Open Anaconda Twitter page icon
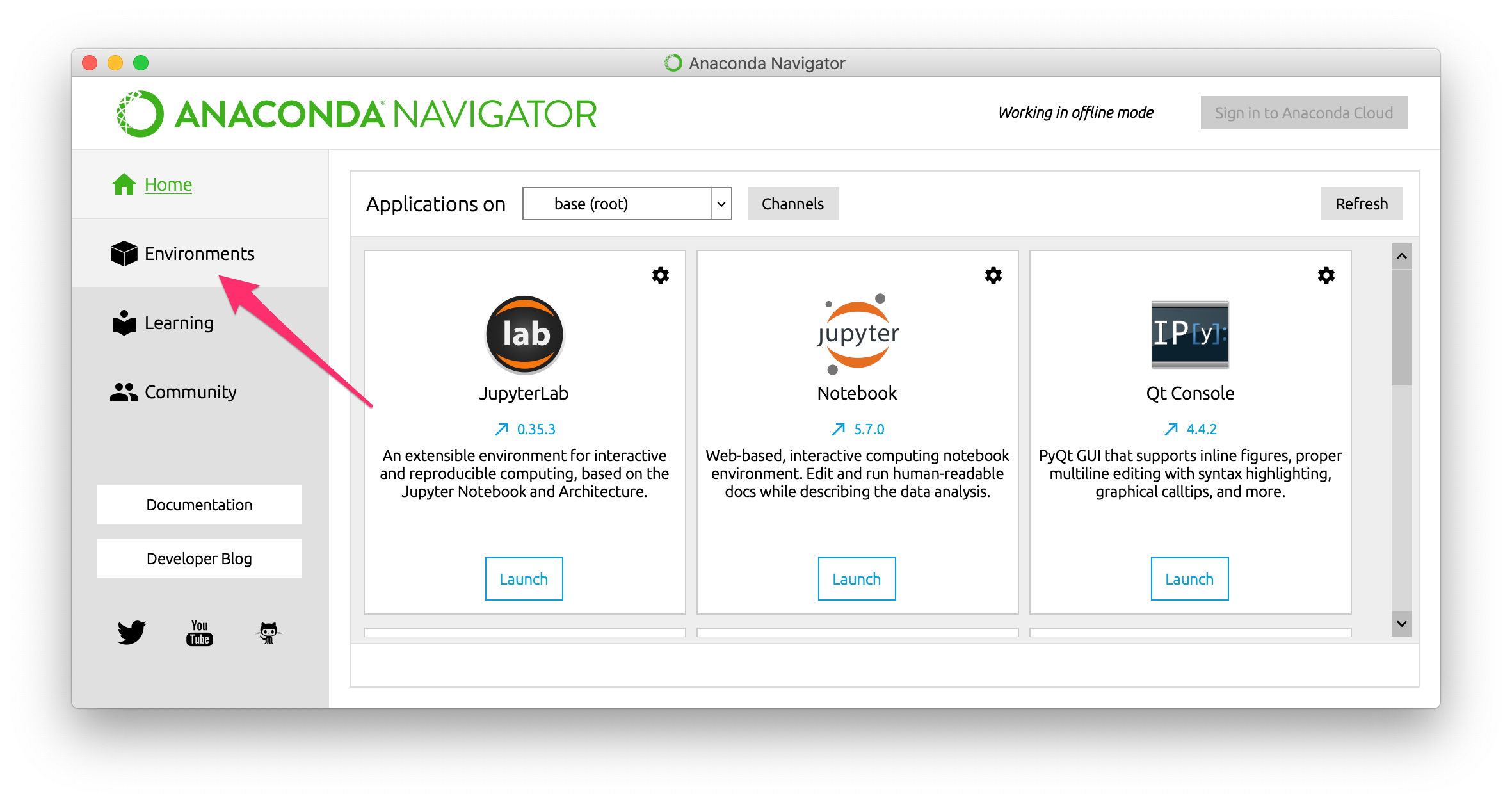Viewport: 1512px width, 803px height. 132,632
